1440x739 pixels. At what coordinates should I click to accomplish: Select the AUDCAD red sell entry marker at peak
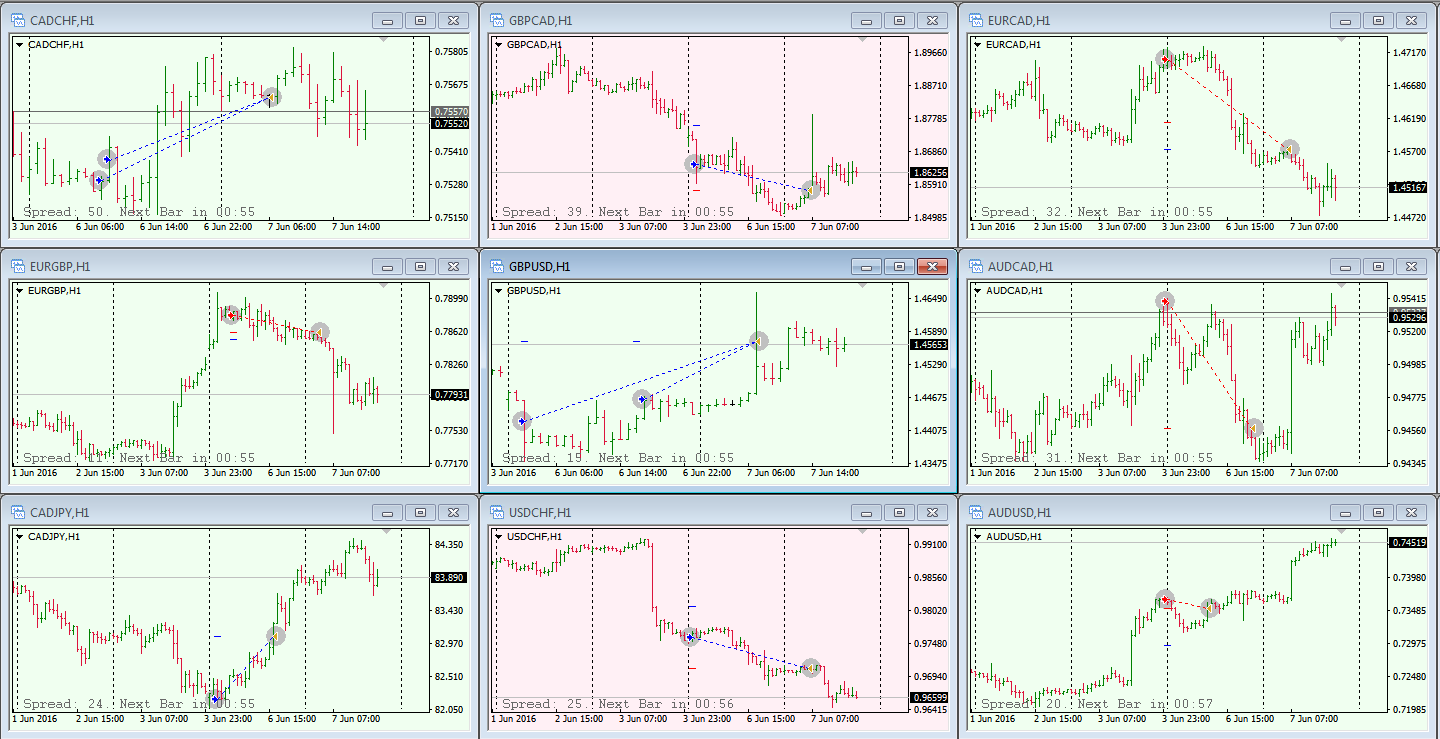[x=1165, y=301]
